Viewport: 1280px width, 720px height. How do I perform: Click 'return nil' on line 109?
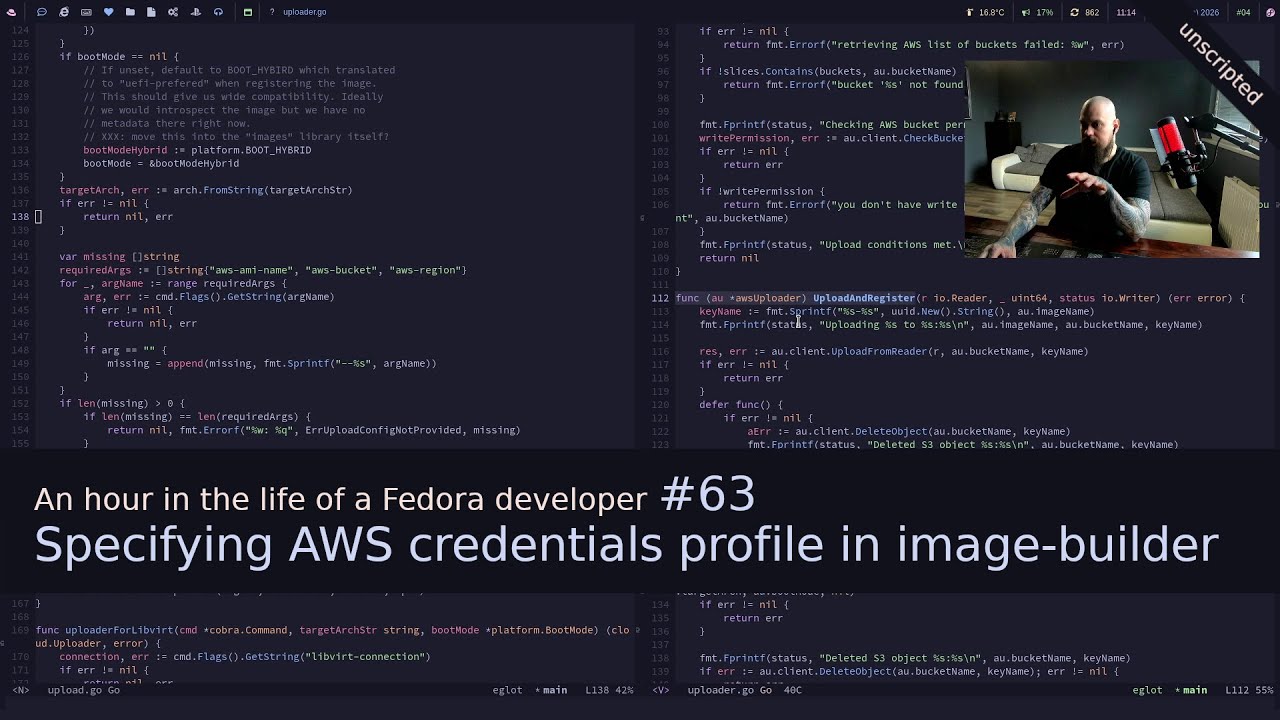click(x=729, y=258)
